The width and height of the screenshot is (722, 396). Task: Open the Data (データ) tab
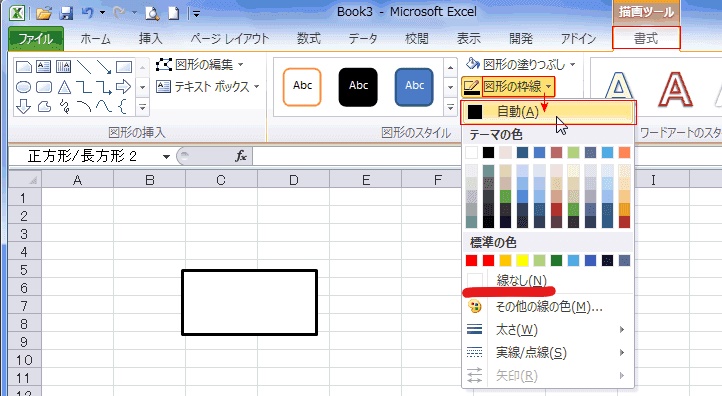pos(363,39)
